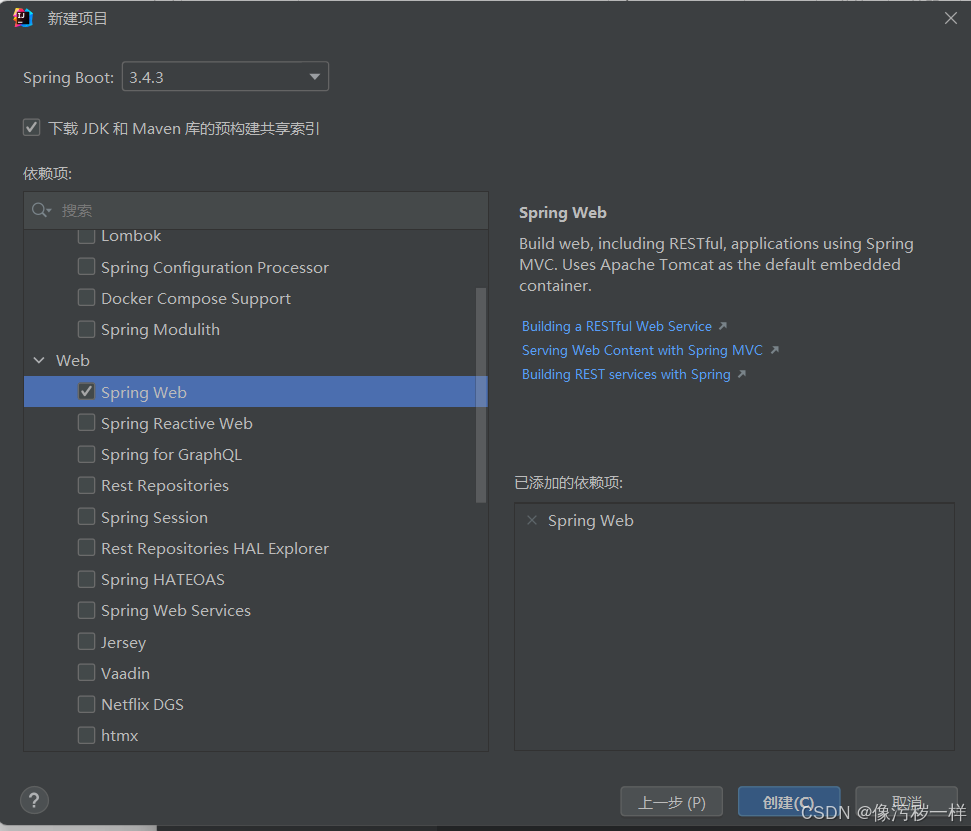Select the Web category row
This screenshot has height=831, width=971.
[256, 360]
